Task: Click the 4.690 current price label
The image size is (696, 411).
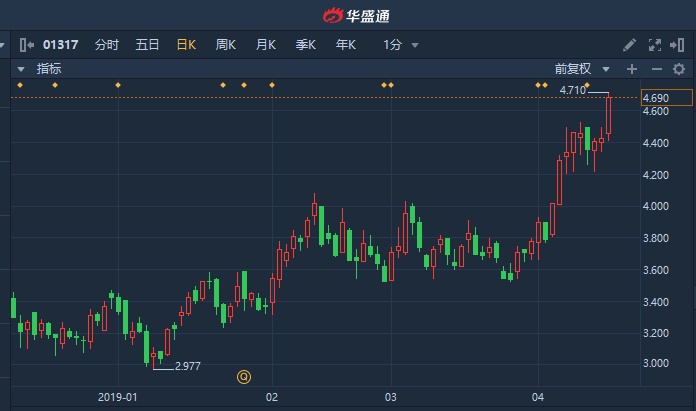Action: tap(666, 98)
